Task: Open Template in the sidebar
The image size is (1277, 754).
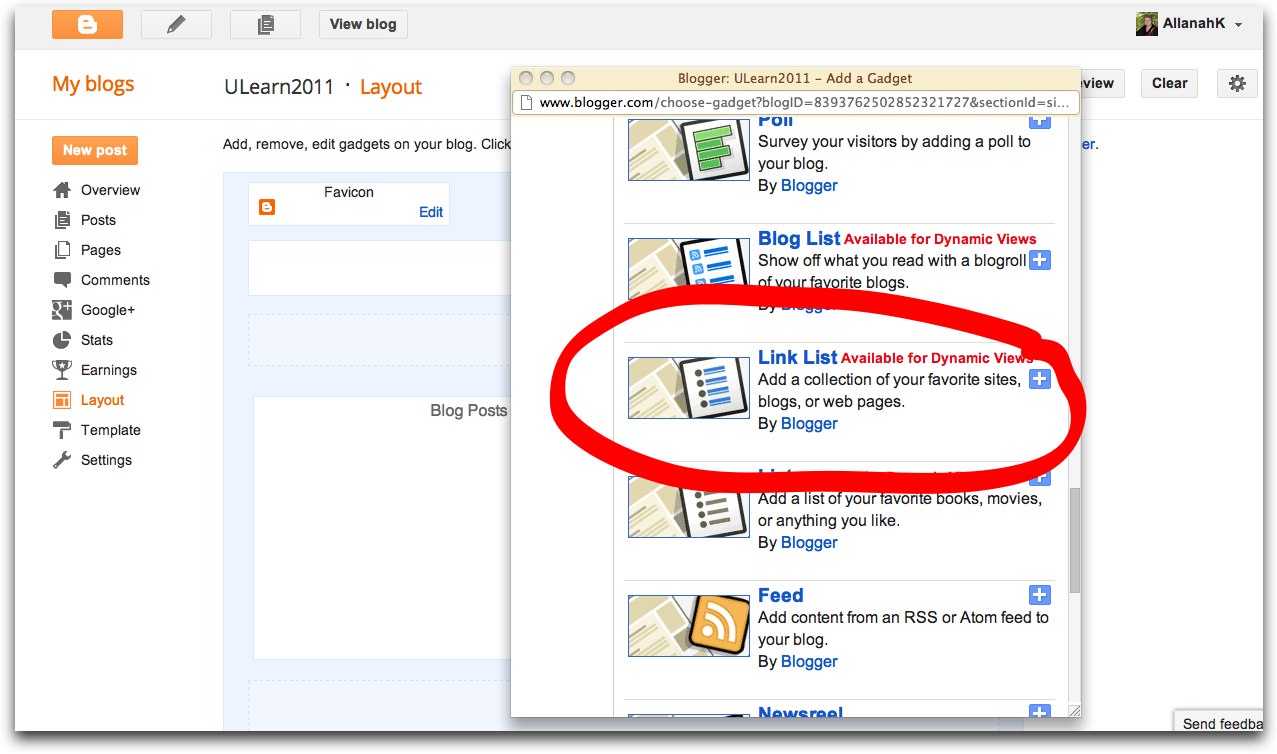Action: coord(111,430)
